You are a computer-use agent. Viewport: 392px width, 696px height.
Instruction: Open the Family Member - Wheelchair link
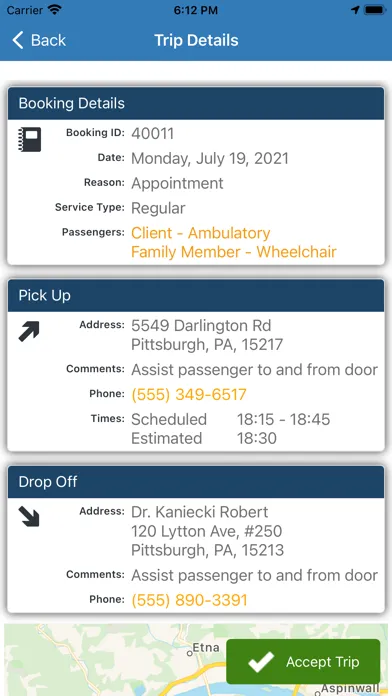click(234, 252)
